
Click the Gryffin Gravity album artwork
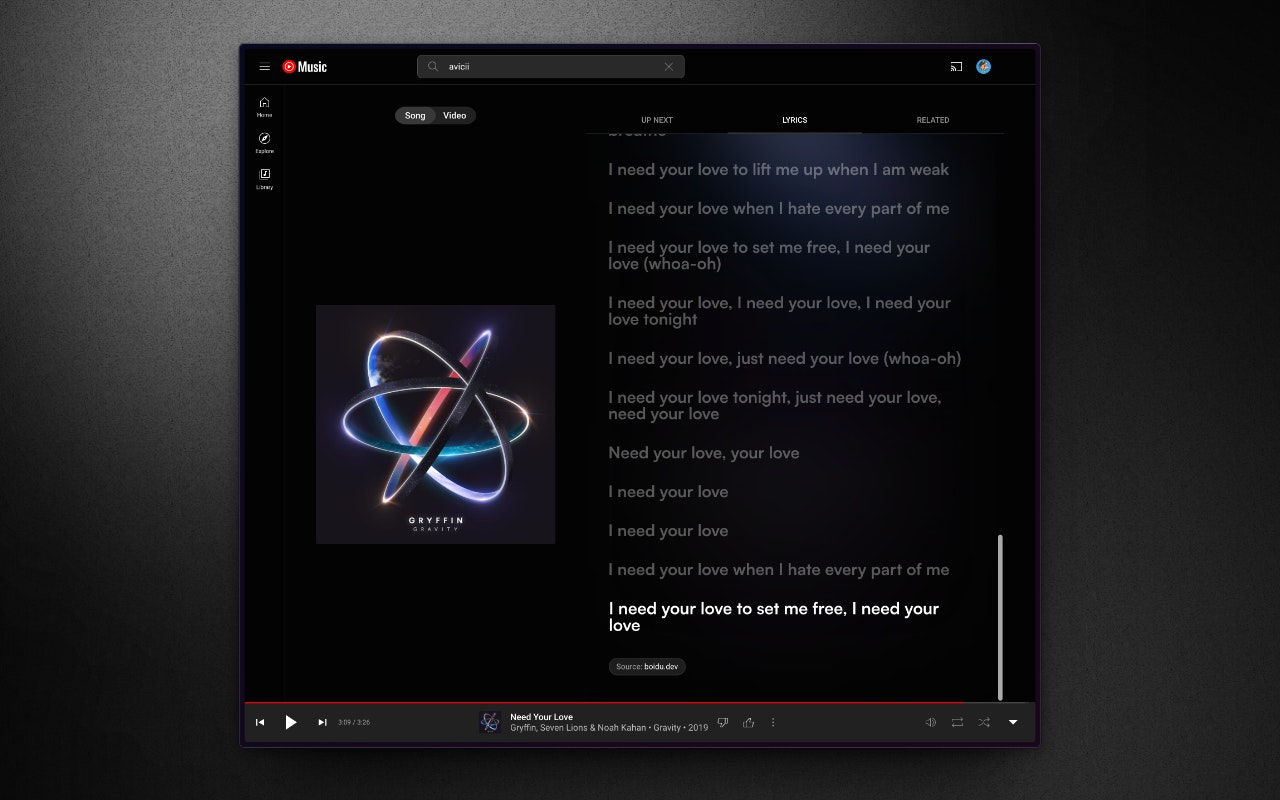click(x=436, y=424)
